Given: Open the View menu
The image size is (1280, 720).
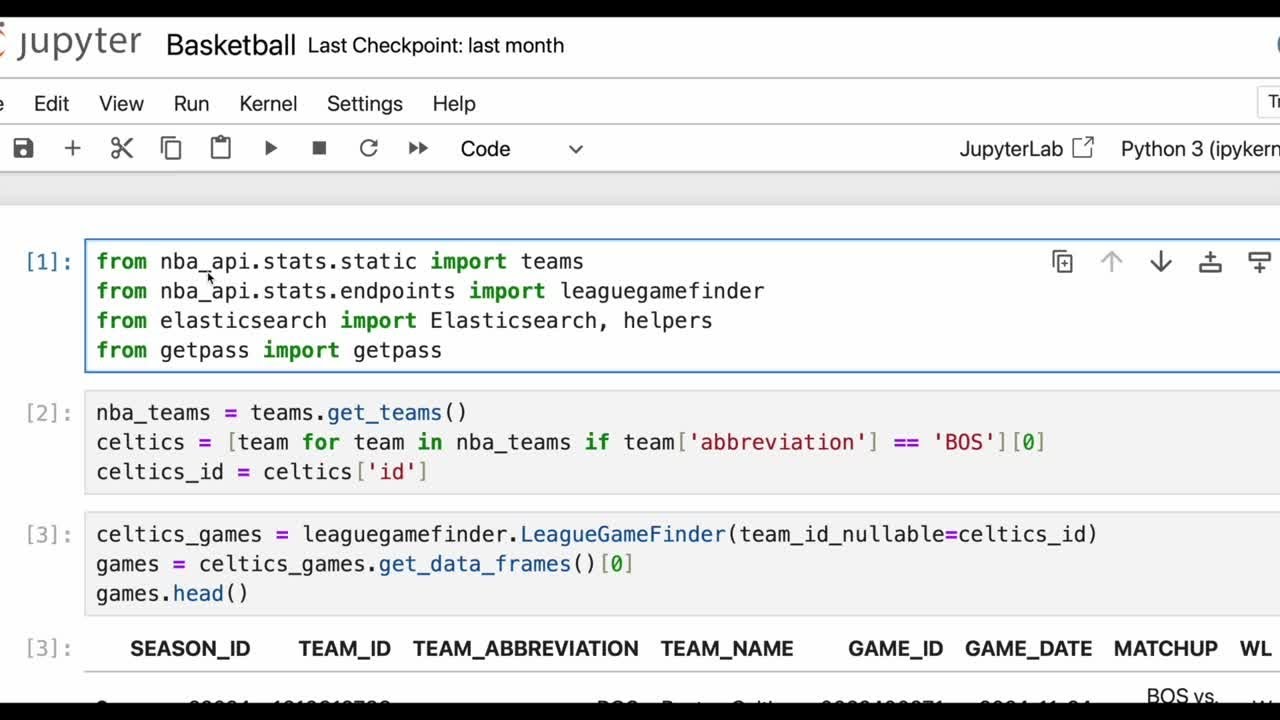Looking at the screenshot, I should pyautogui.click(x=121, y=104).
